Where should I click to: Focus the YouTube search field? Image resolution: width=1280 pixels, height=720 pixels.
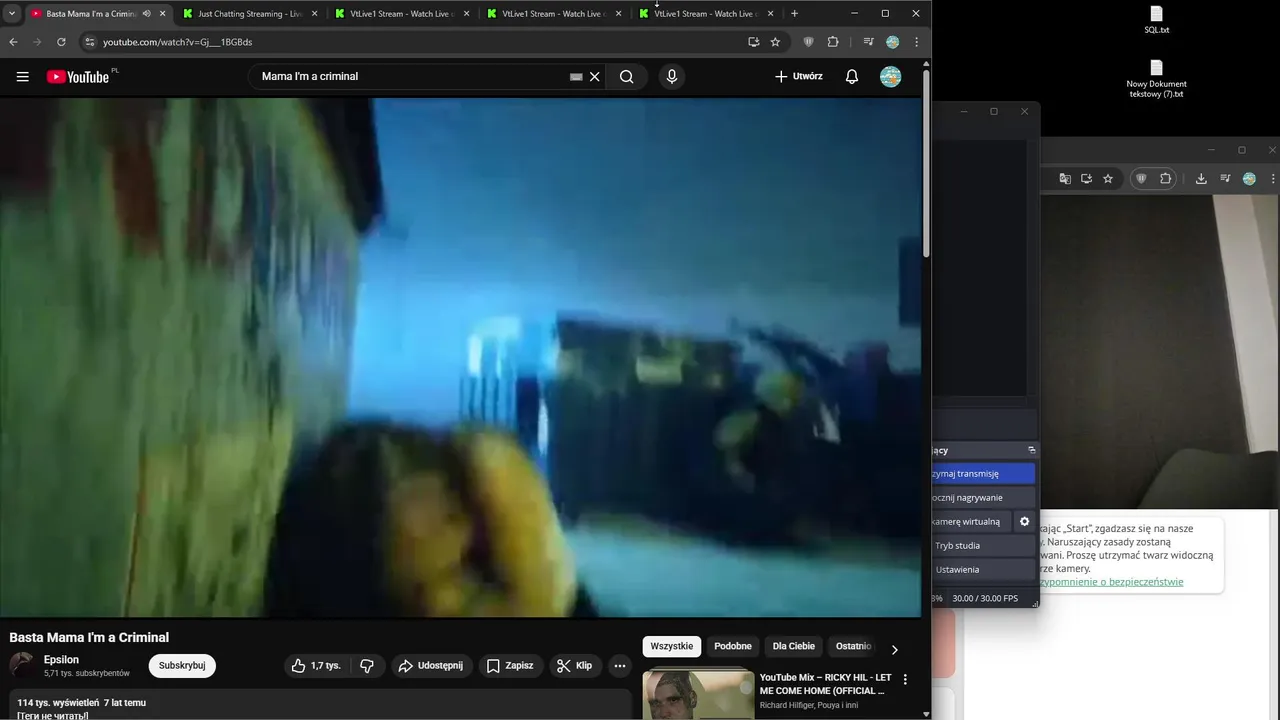(x=410, y=77)
